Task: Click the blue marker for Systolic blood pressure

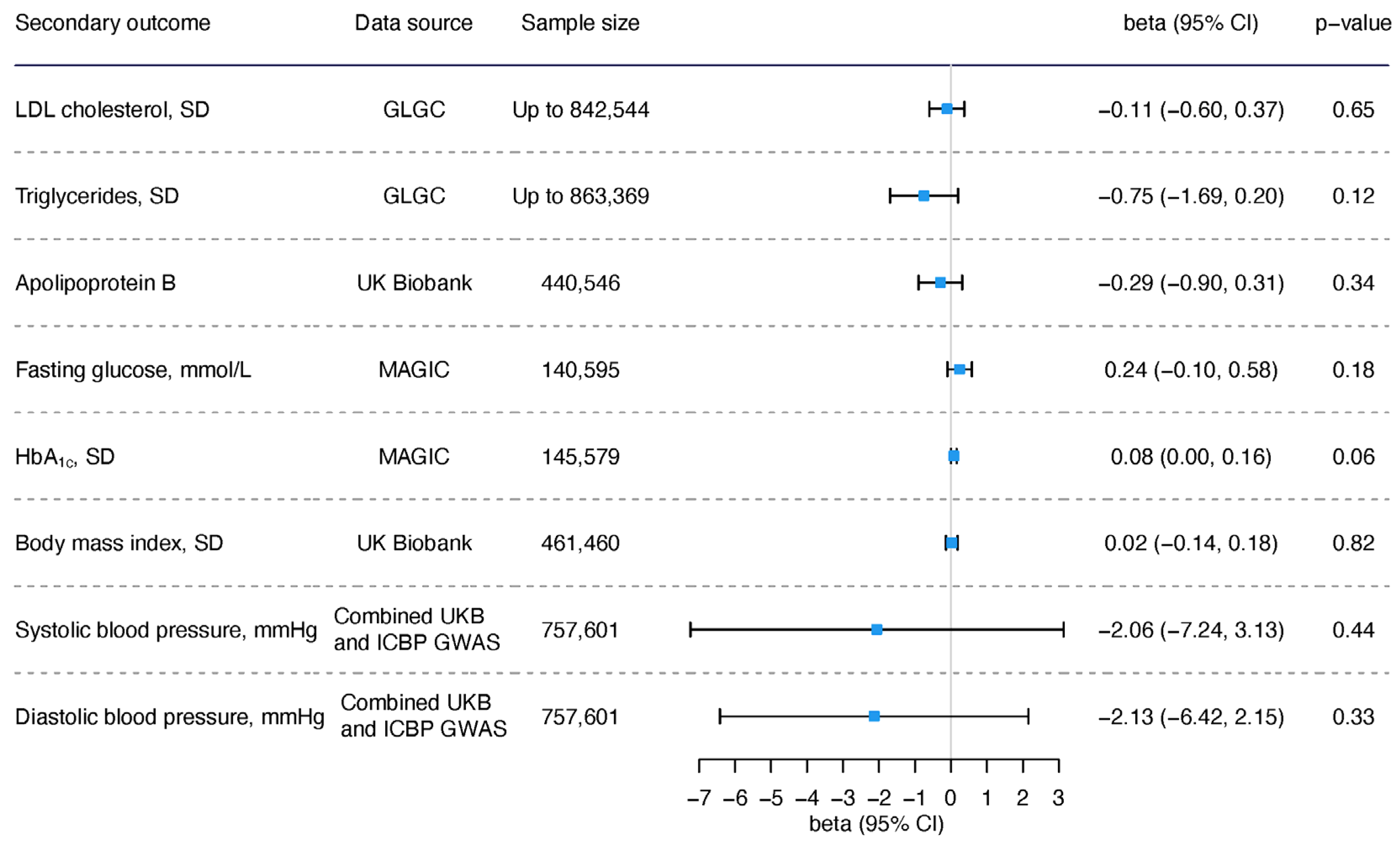Action: click(877, 629)
